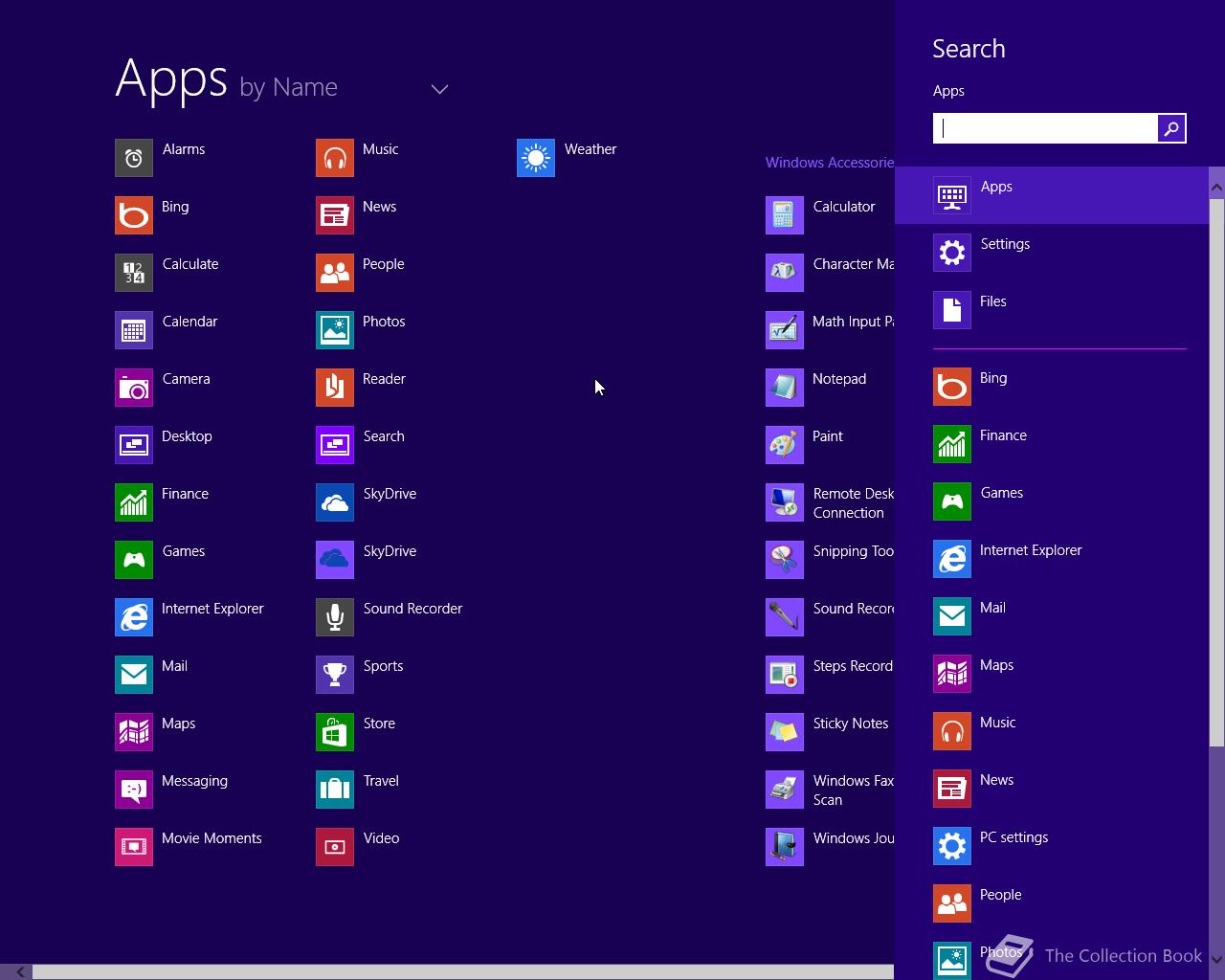Launch Bing from the Apps list
Image resolution: width=1225 pixels, height=980 pixels.
[134, 215]
